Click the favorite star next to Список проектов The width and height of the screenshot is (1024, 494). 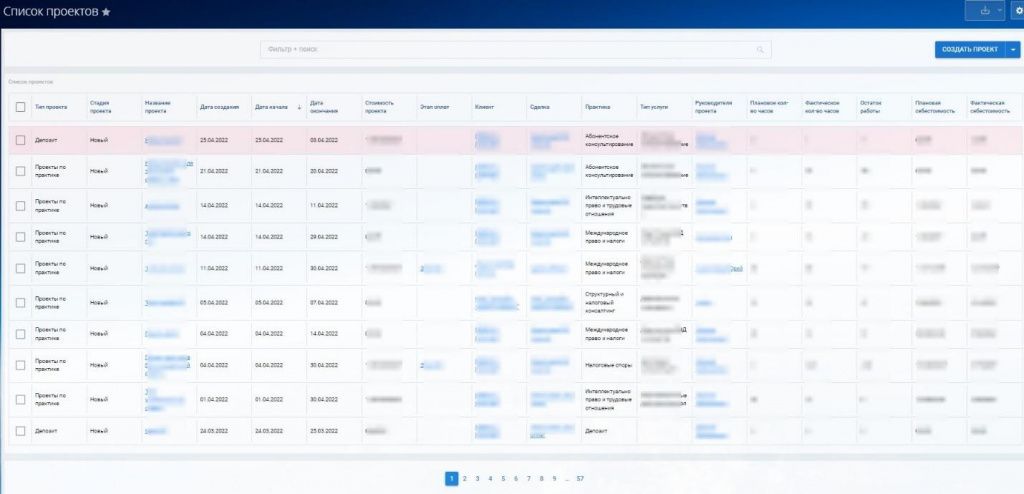pyautogui.click(x=106, y=11)
